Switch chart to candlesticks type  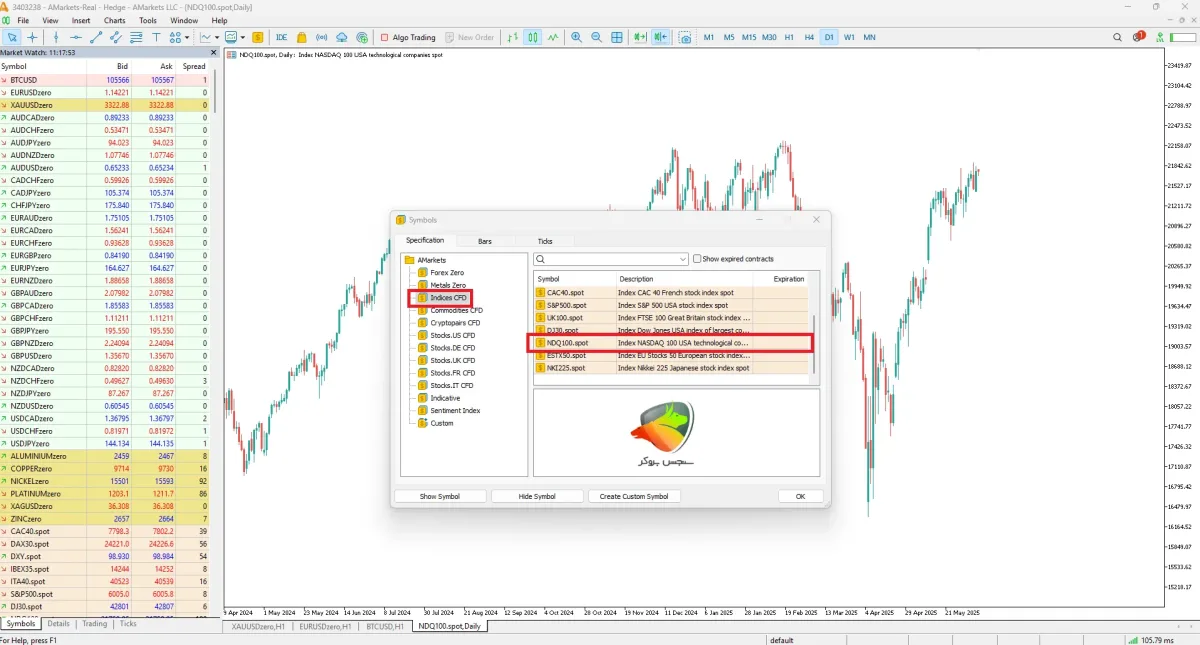pos(533,37)
